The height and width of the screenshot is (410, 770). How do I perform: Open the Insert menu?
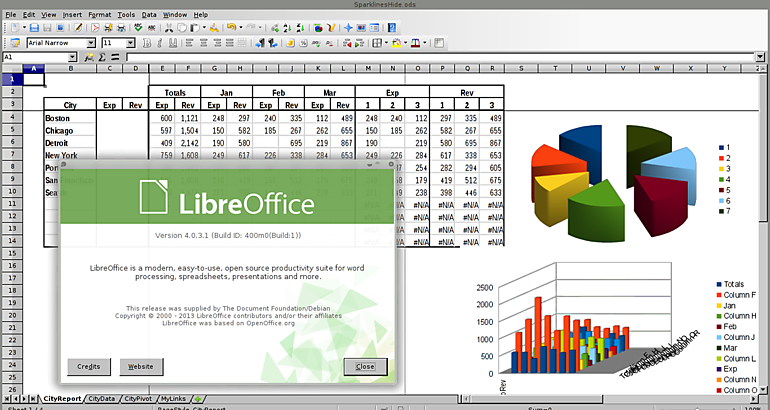pos(72,15)
